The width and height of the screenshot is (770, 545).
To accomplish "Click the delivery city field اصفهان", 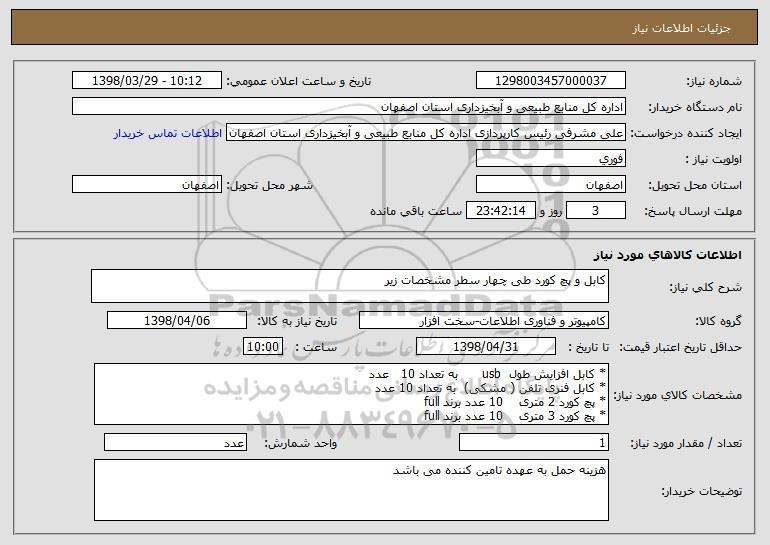I will point(147,185).
